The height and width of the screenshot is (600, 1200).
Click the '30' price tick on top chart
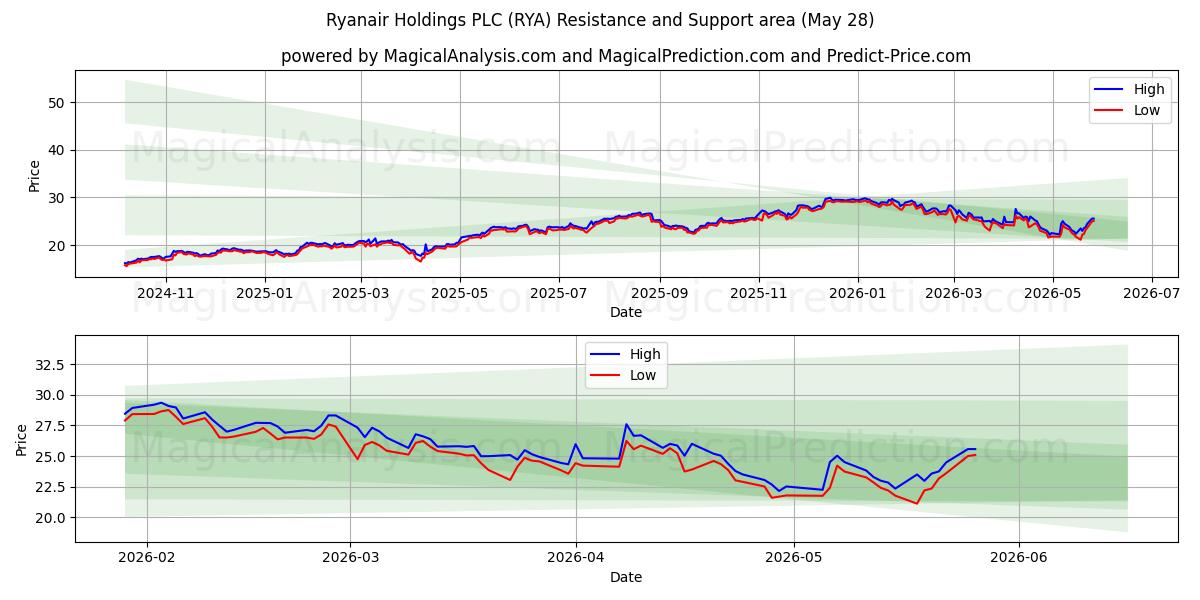(59, 198)
